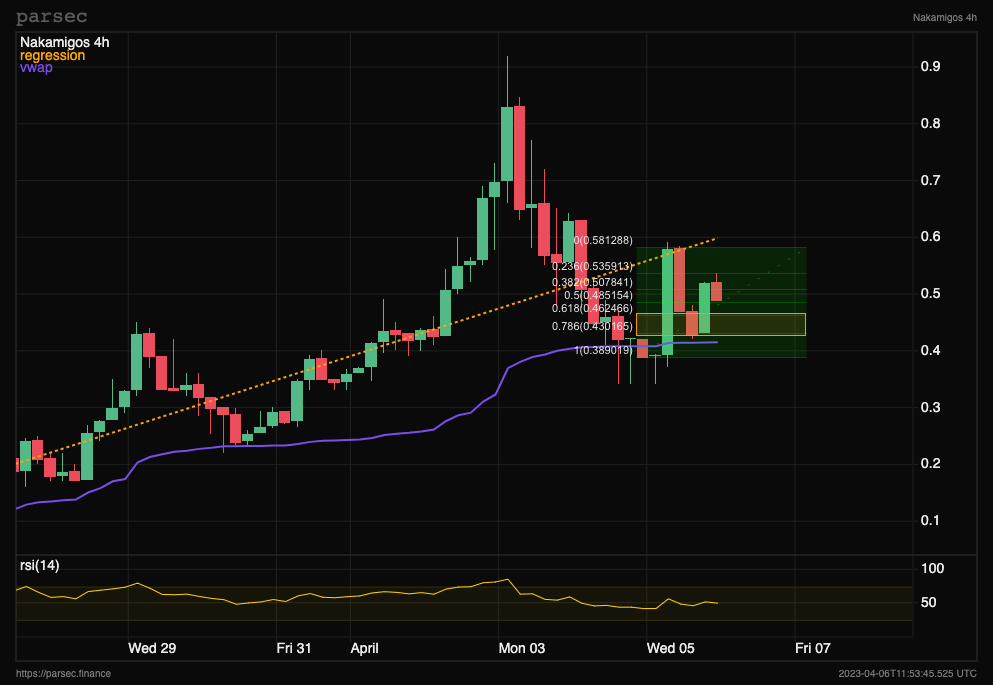This screenshot has height=685, width=993.
Task: Click the Nakamigos 4h header title at top right
Action: point(944,18)
